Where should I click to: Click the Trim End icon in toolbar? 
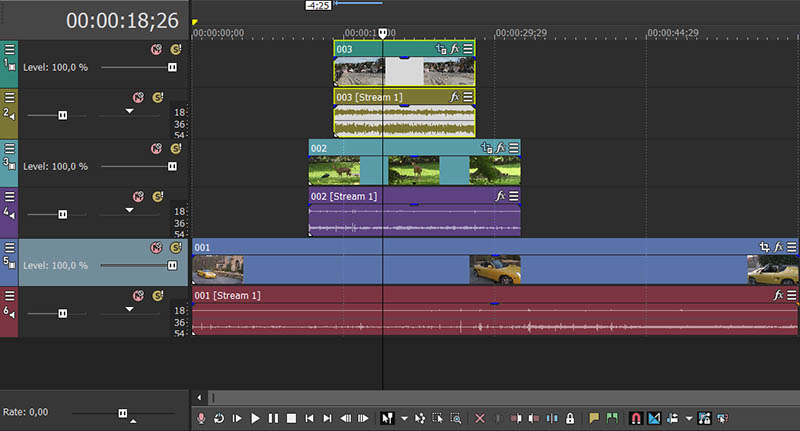[x=534, y=418]
